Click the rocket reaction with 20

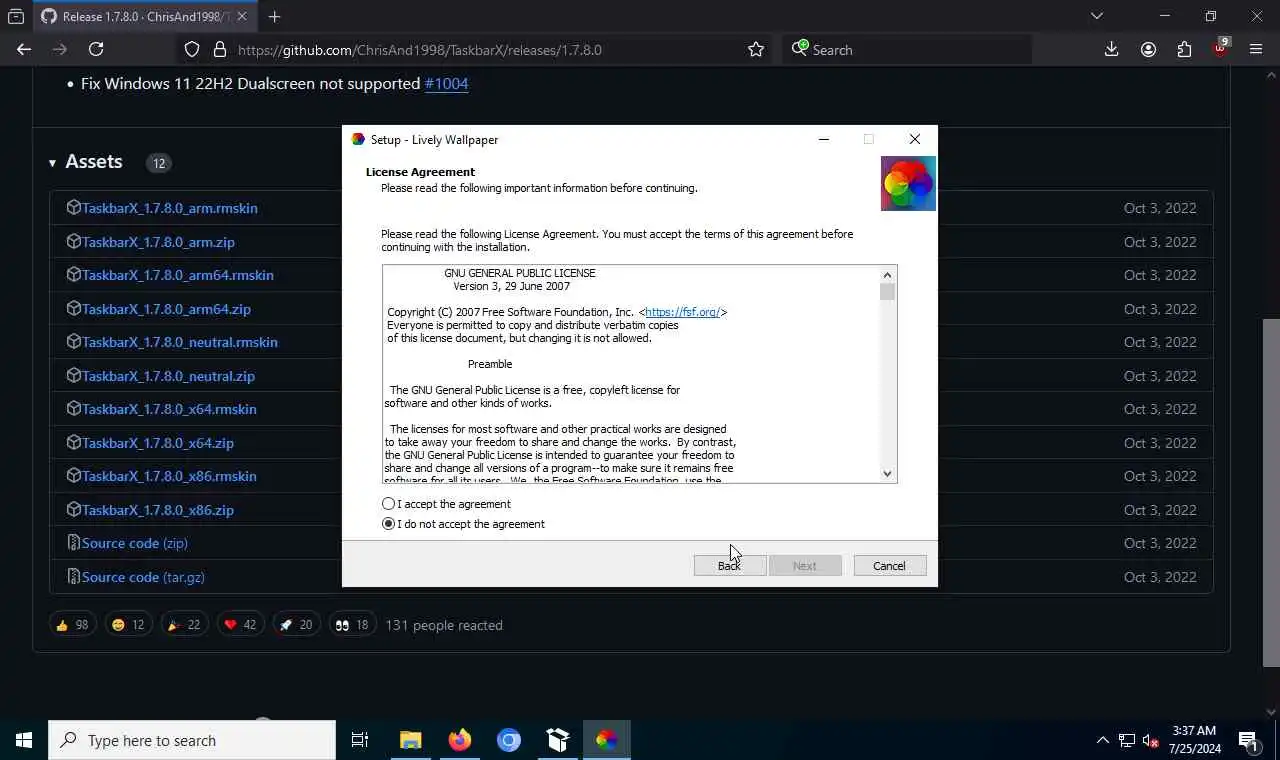point(296,625)
